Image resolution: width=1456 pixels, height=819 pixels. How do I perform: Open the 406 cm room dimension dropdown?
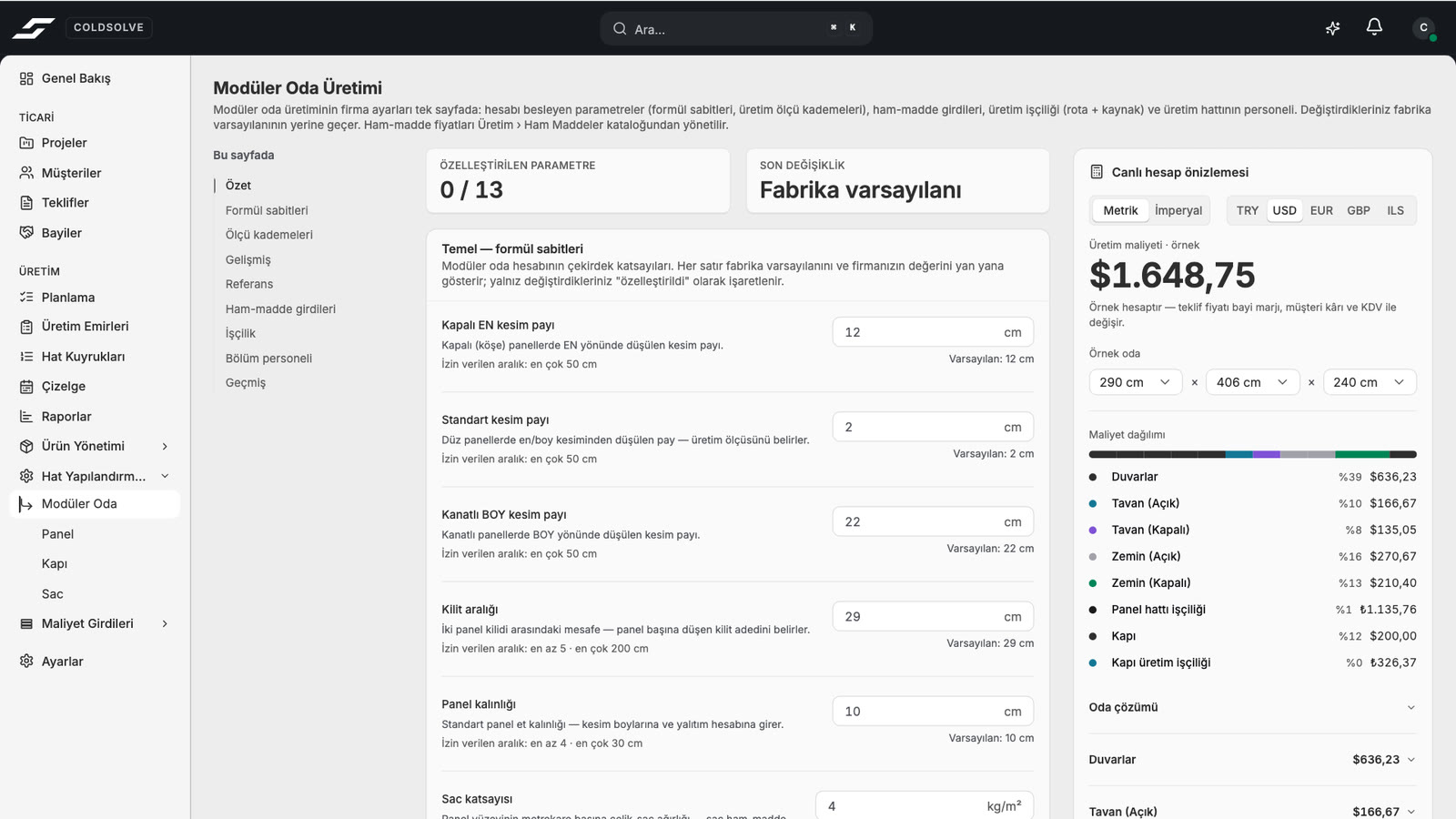click(1252, 382)
